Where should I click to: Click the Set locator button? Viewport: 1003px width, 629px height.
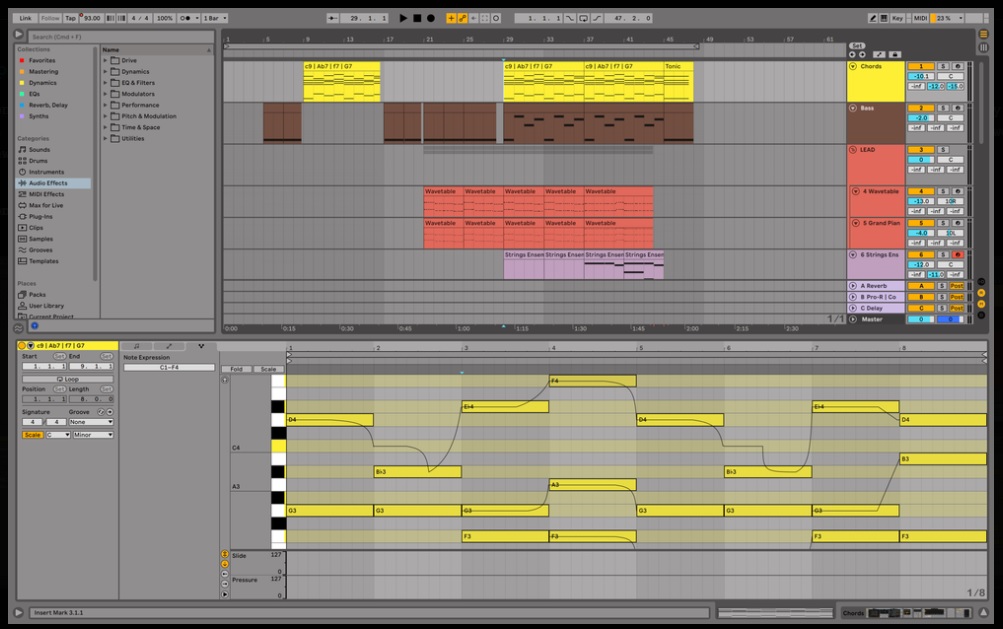tap(857, 46)
